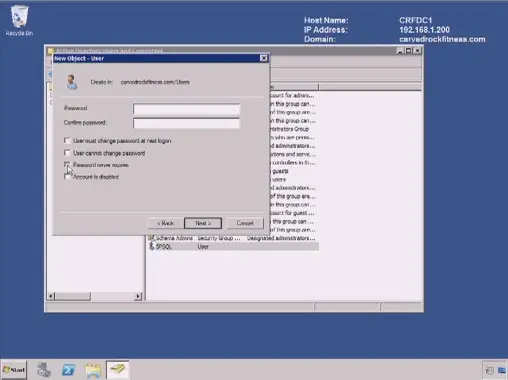Minimize the Active Directory Users and Computers window

[x=400, y=51]
